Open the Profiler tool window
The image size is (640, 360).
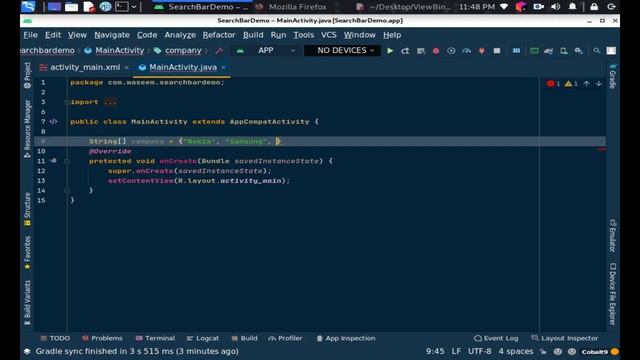[285, 338]
